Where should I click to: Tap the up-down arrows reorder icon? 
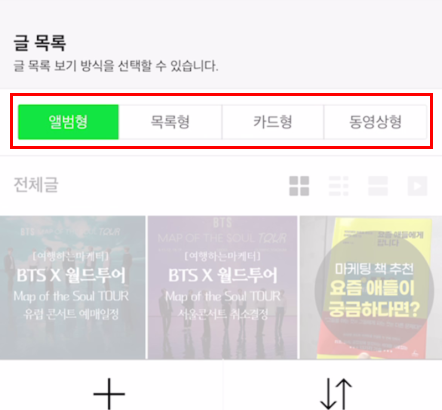(x=336, y=394)
